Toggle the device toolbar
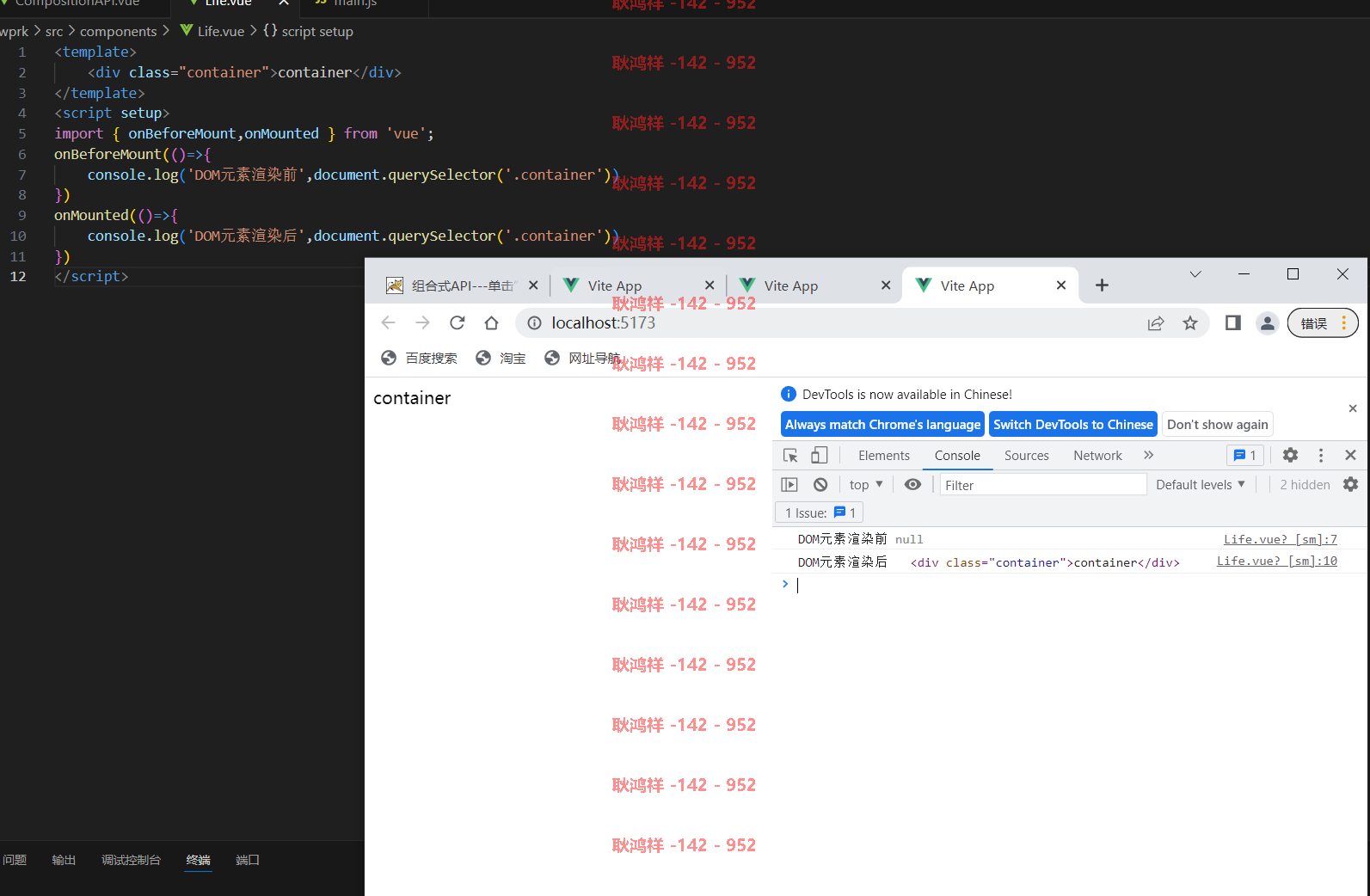 coord(820,456)
